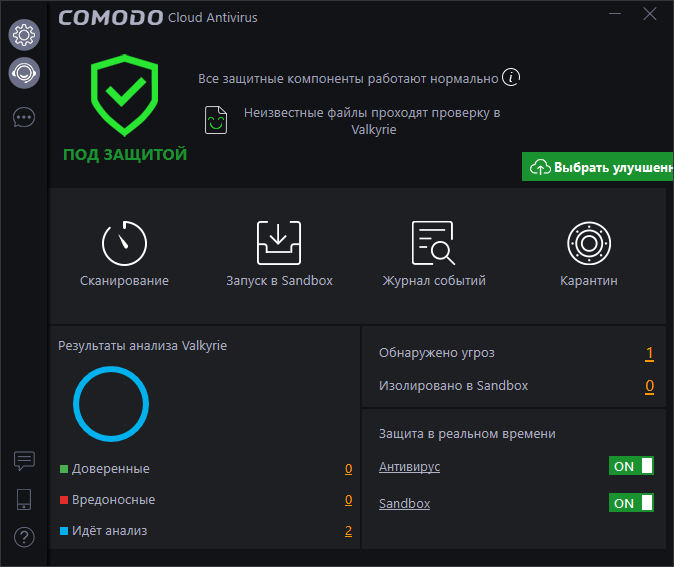Open the chat bubble icon with dots
674x567 pixels.
[24, 117]
